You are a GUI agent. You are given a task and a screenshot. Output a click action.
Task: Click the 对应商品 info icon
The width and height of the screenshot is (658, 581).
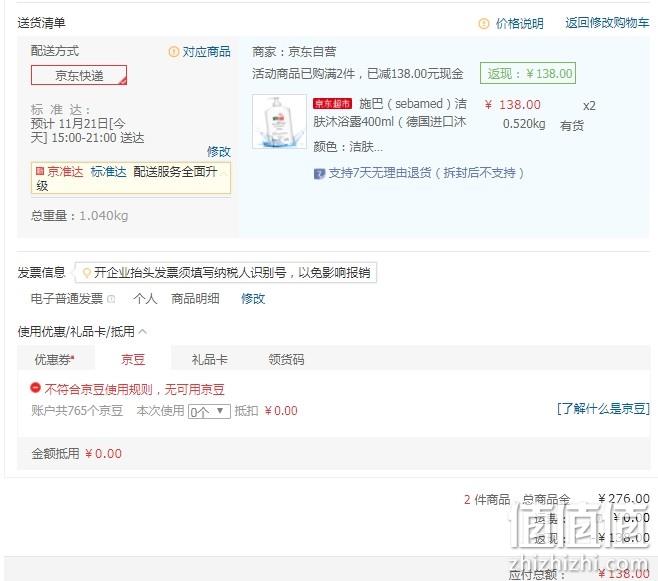pos(174,52)
